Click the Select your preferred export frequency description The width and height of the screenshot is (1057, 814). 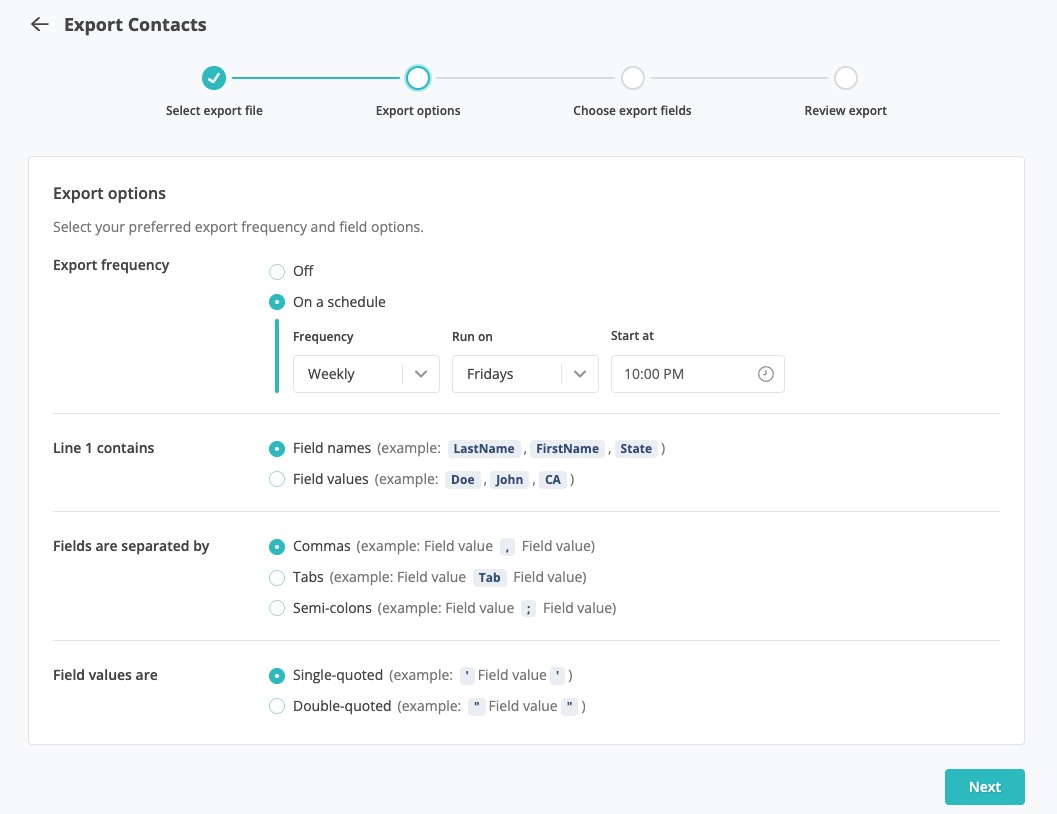click(238, 227)
